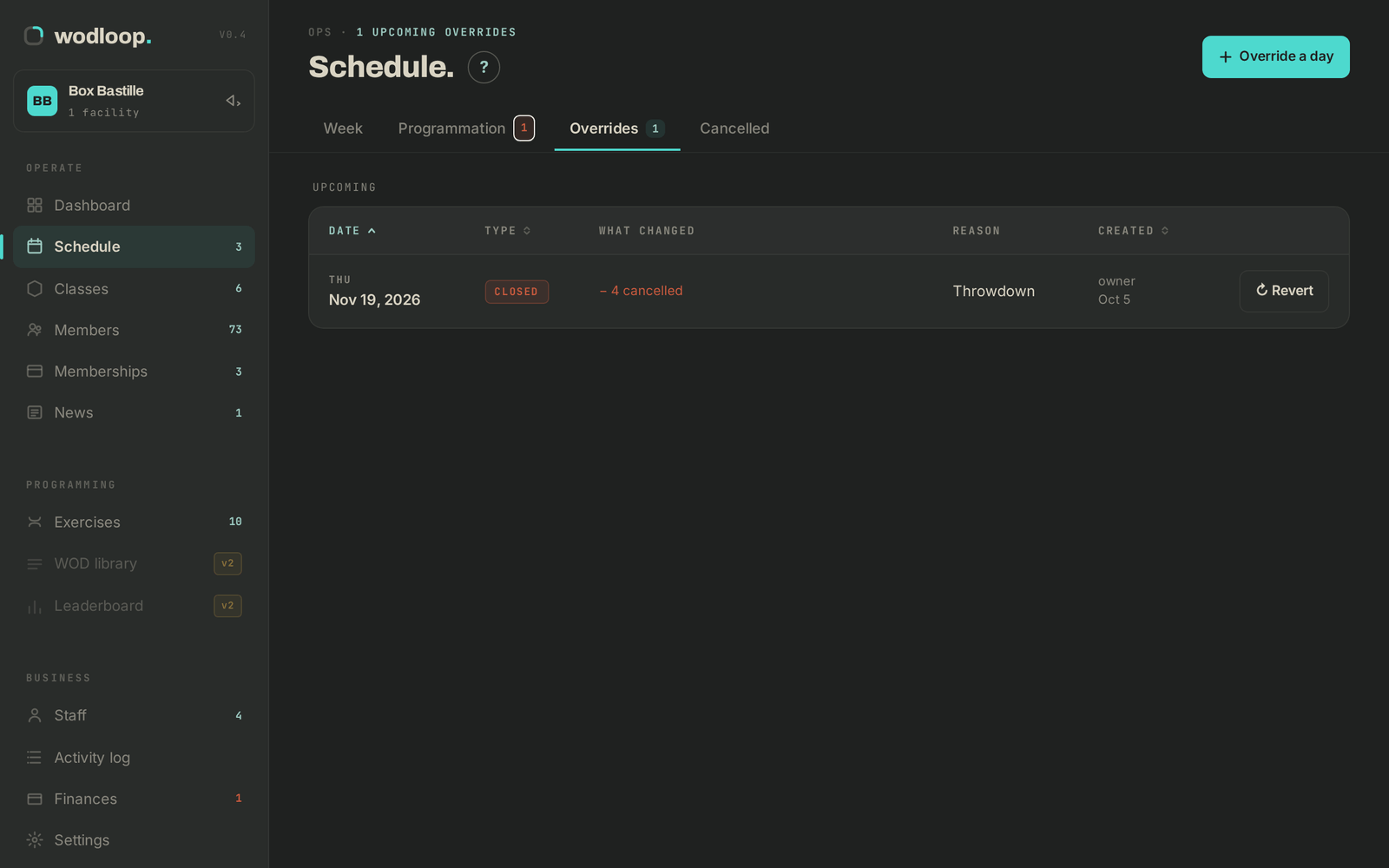Open the Activity log page
The width and height of the screenshot is (1389, 868).
coord(134,758)
